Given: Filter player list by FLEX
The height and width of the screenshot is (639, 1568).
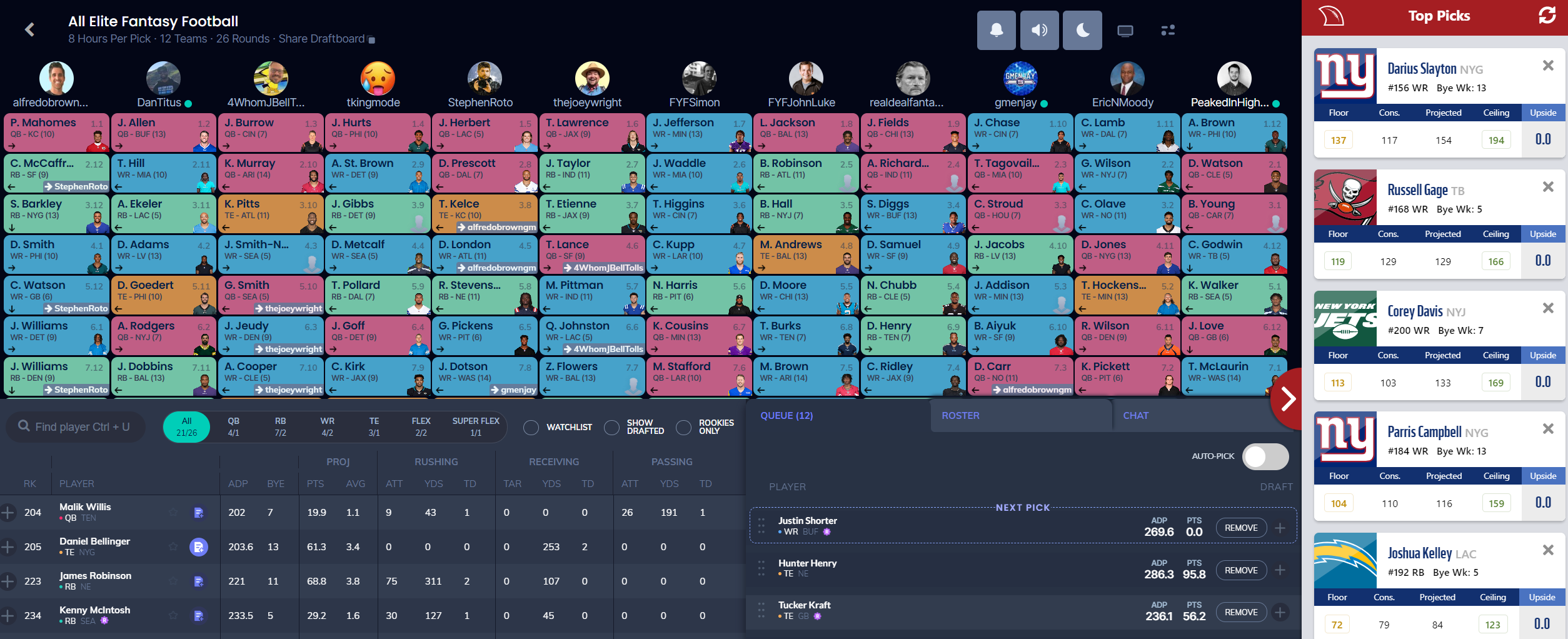Looking at the screenshot, I should coord(421,427).
